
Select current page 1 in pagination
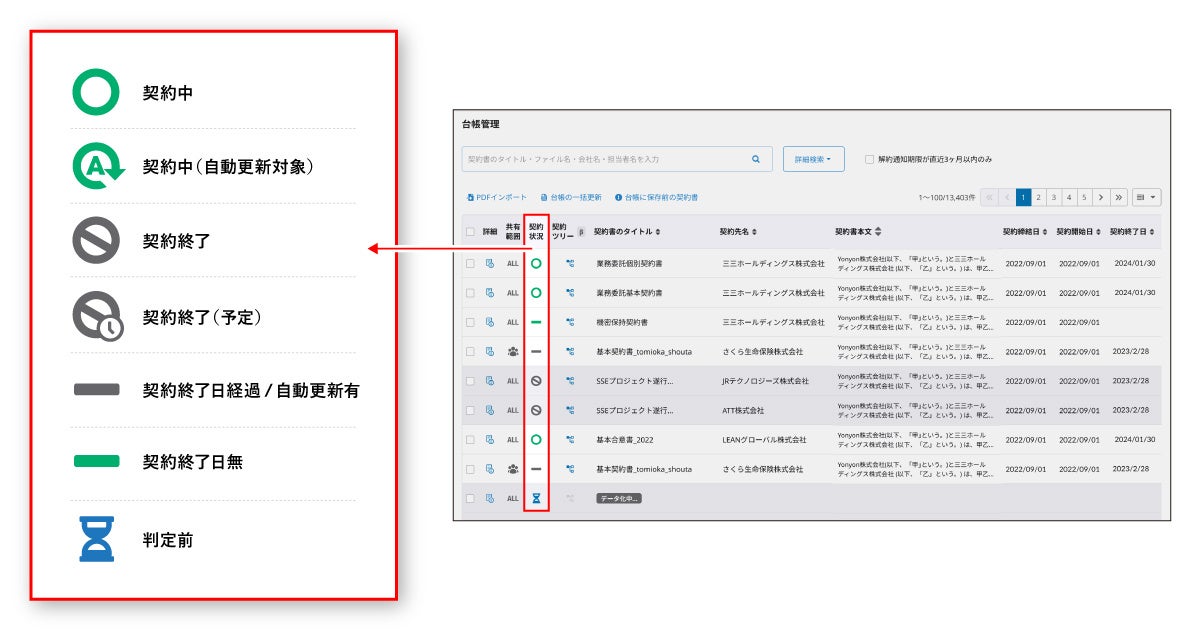click(x=1023, y=198)
